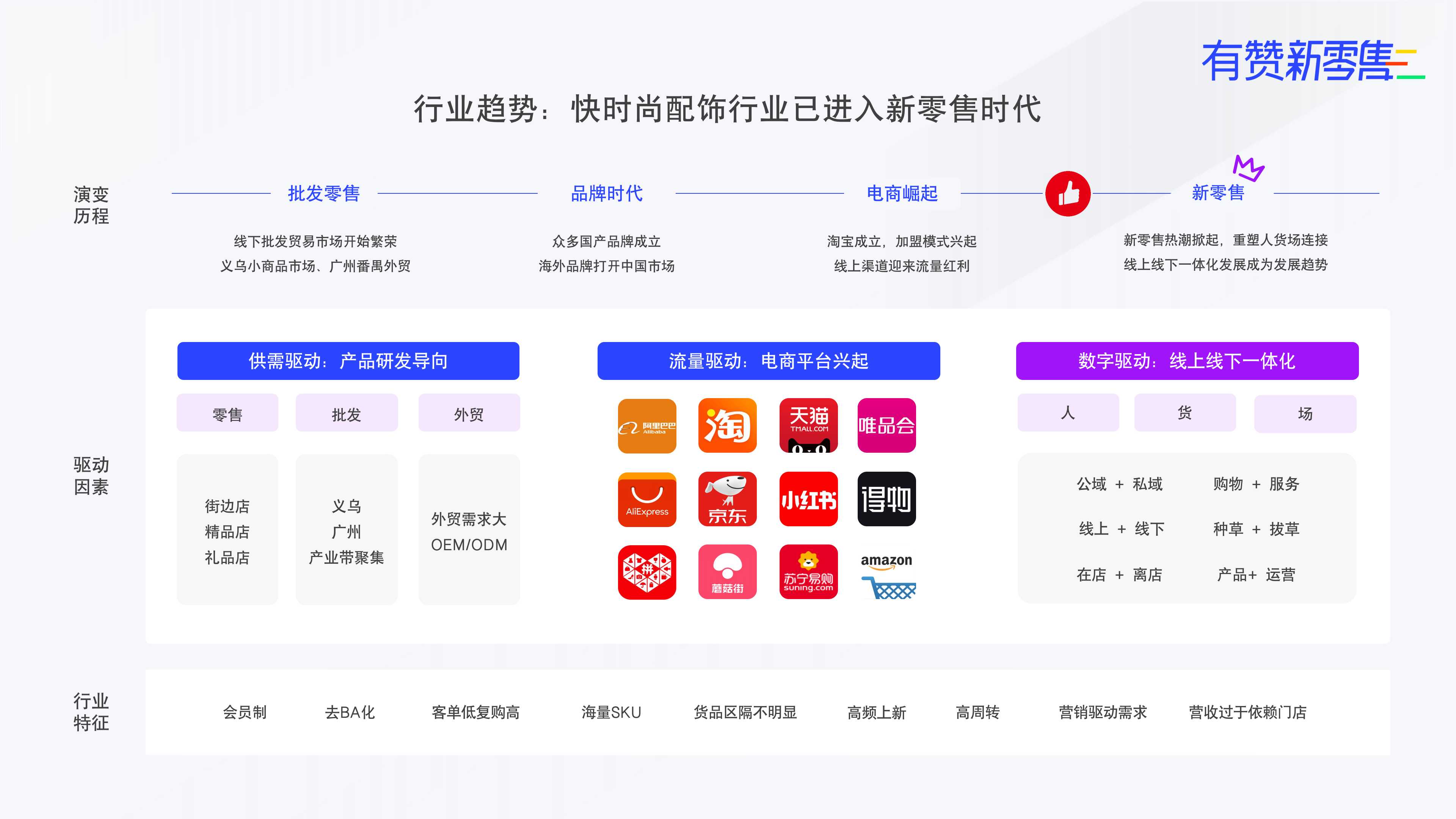The width and height of the screenshot is (1456, 819).
Task: Click the purple crown above 新零售
Action: tap(1248, 168)
